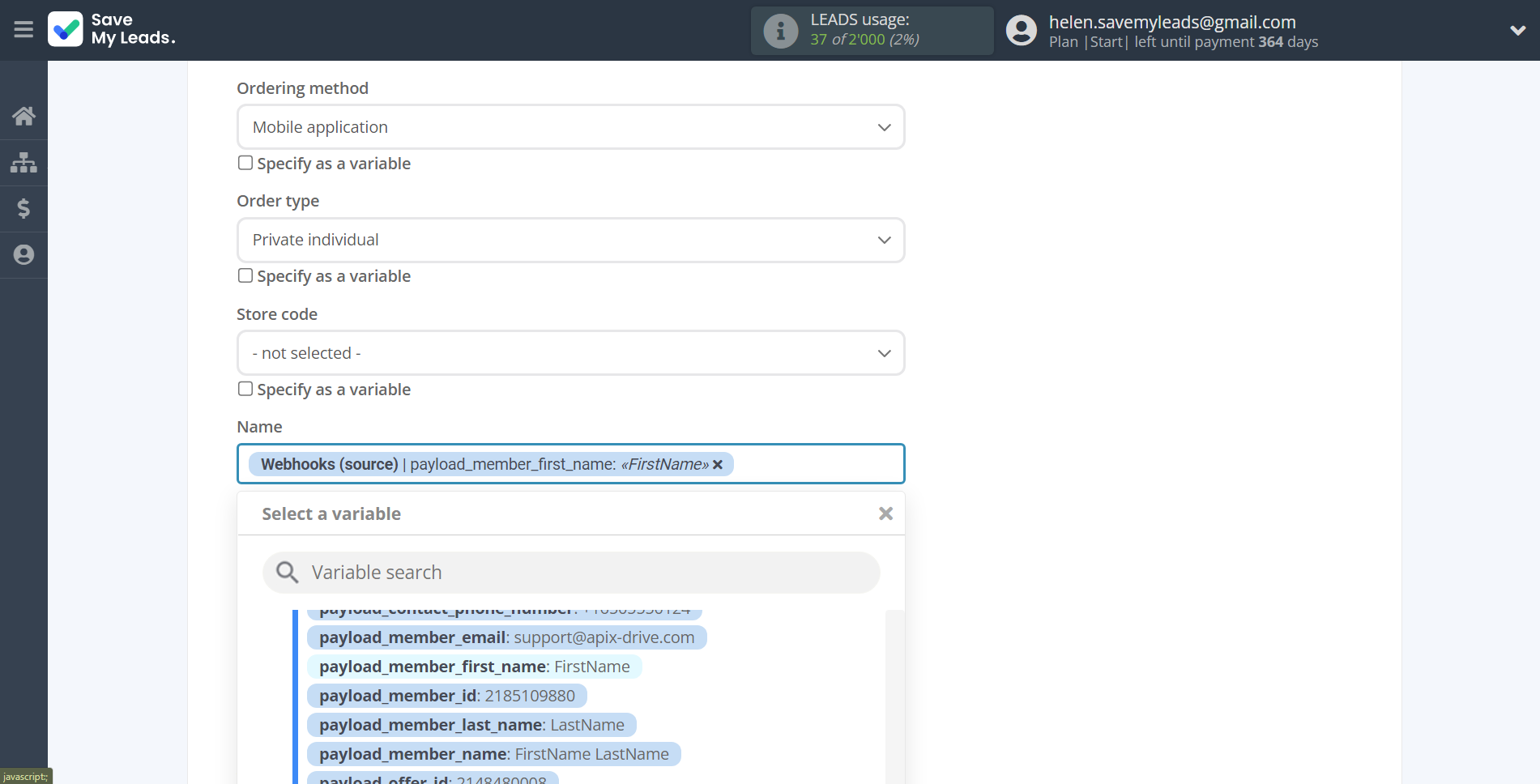Select payload_member_first_name variable

474,667
